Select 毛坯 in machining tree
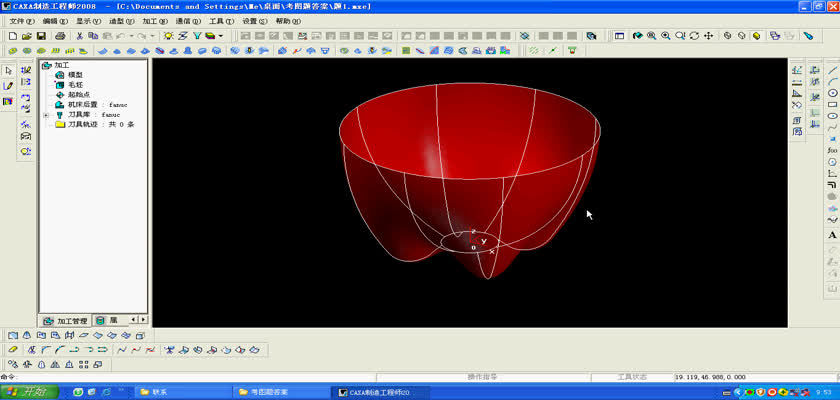Viewport: 840px width, 400px height. (74, 85)
